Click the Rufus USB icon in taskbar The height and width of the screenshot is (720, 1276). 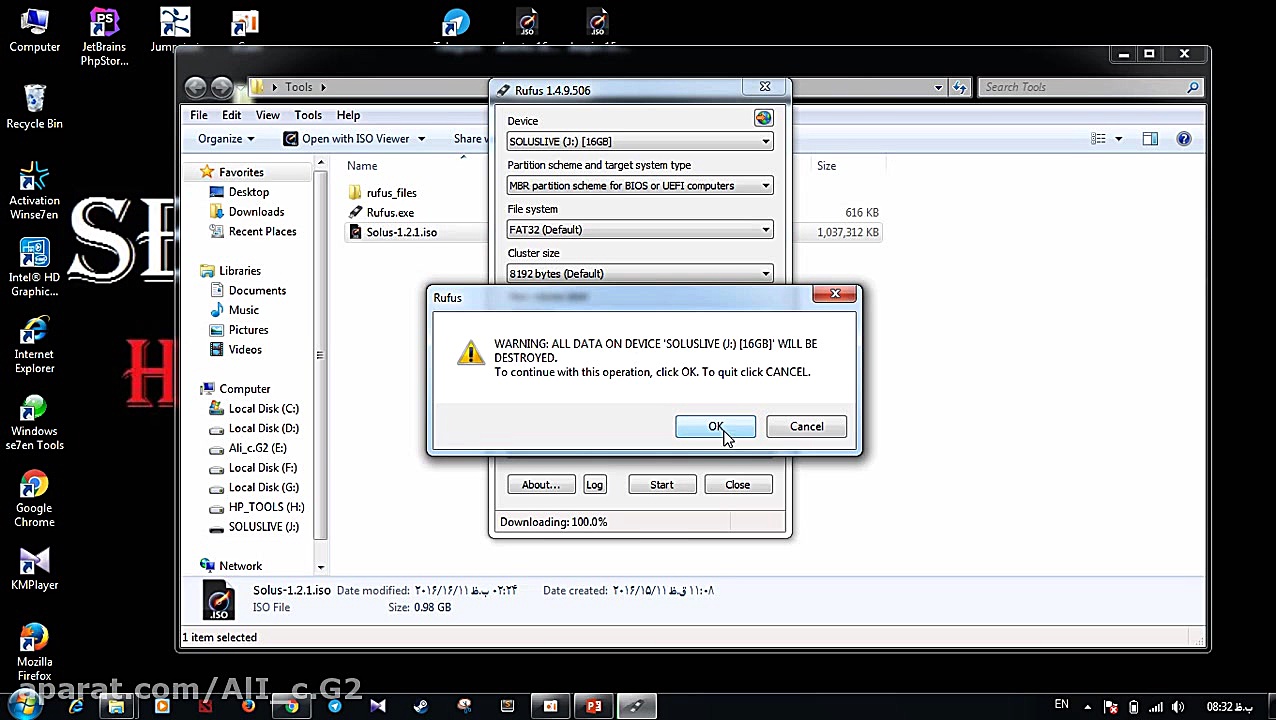pos(636,706)
